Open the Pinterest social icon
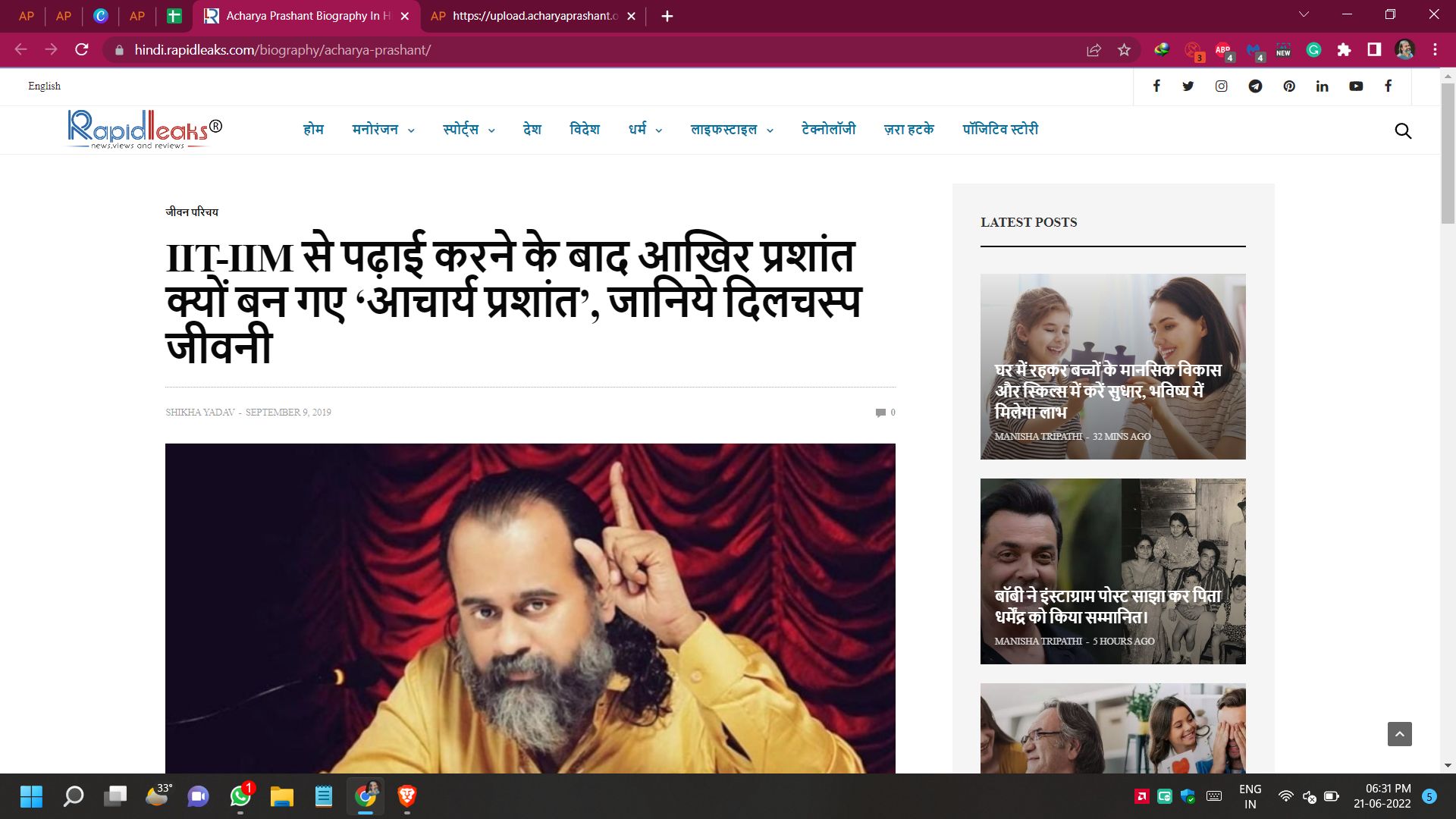Viewport: 1456px width, 819px height. (1289, 86)
